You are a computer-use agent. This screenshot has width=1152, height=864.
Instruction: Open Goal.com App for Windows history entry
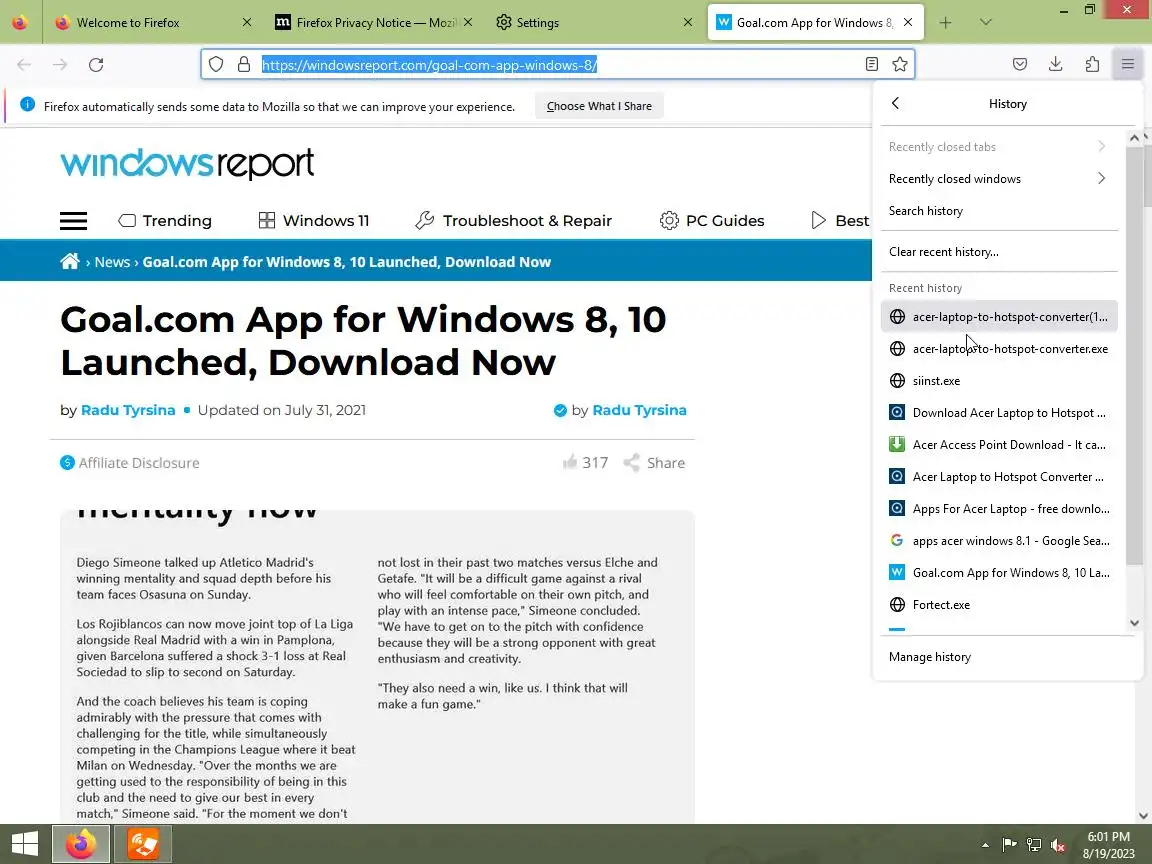pos(999,573)
